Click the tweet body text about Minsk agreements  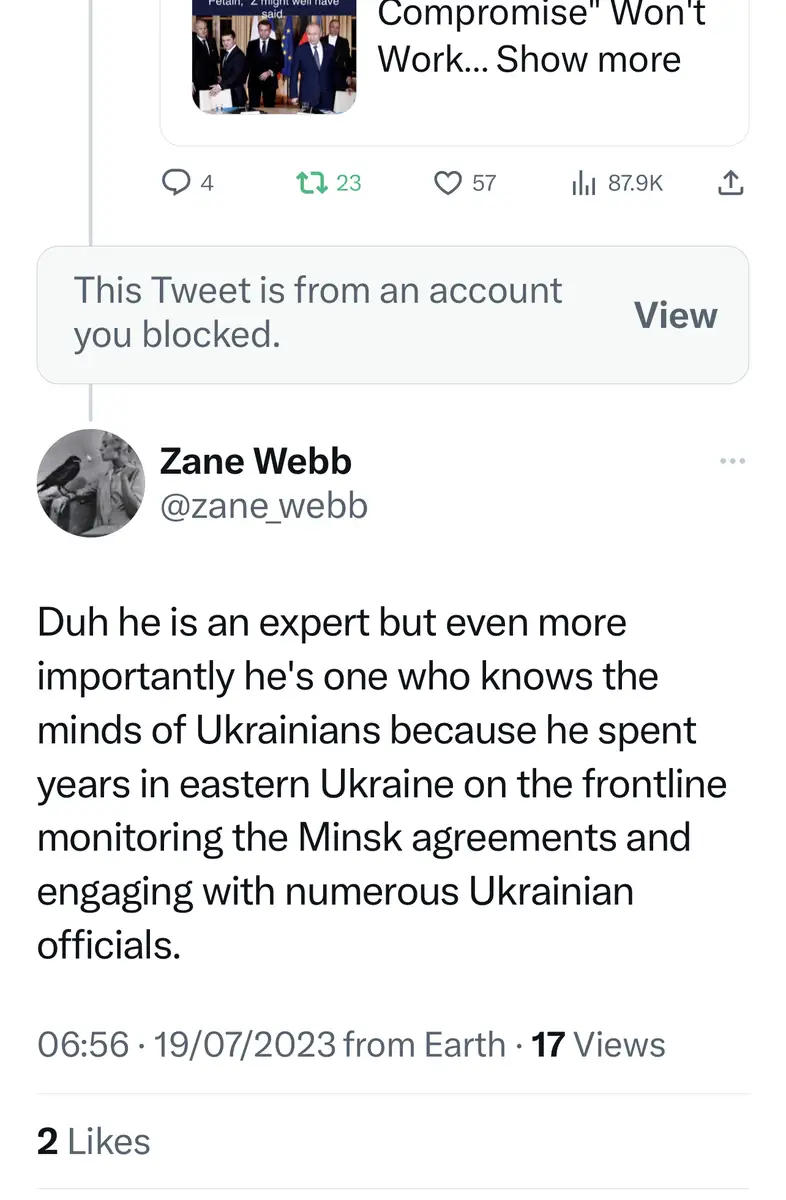(x=380, y=782)
